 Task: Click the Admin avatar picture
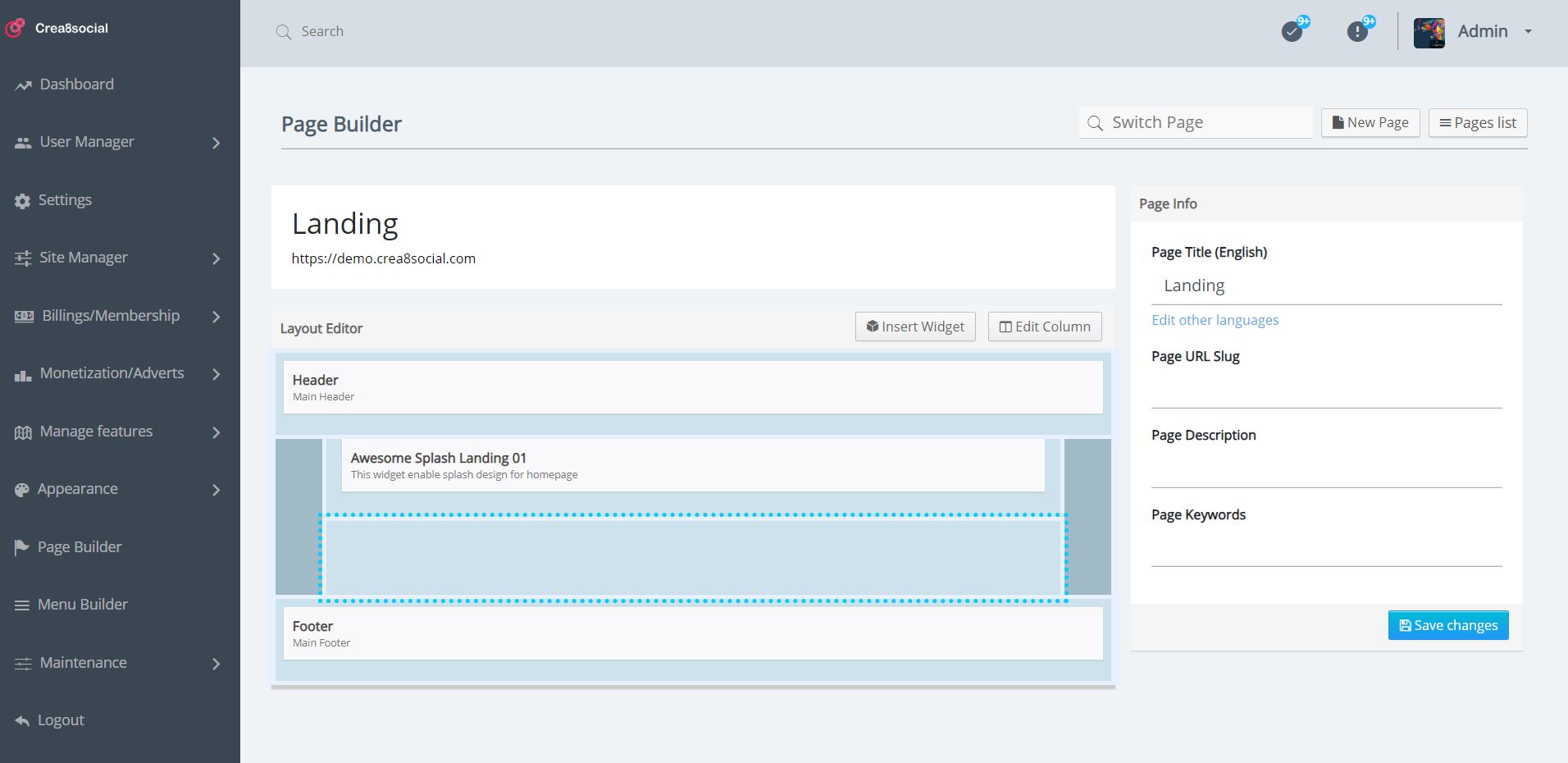click(1429, 32)
